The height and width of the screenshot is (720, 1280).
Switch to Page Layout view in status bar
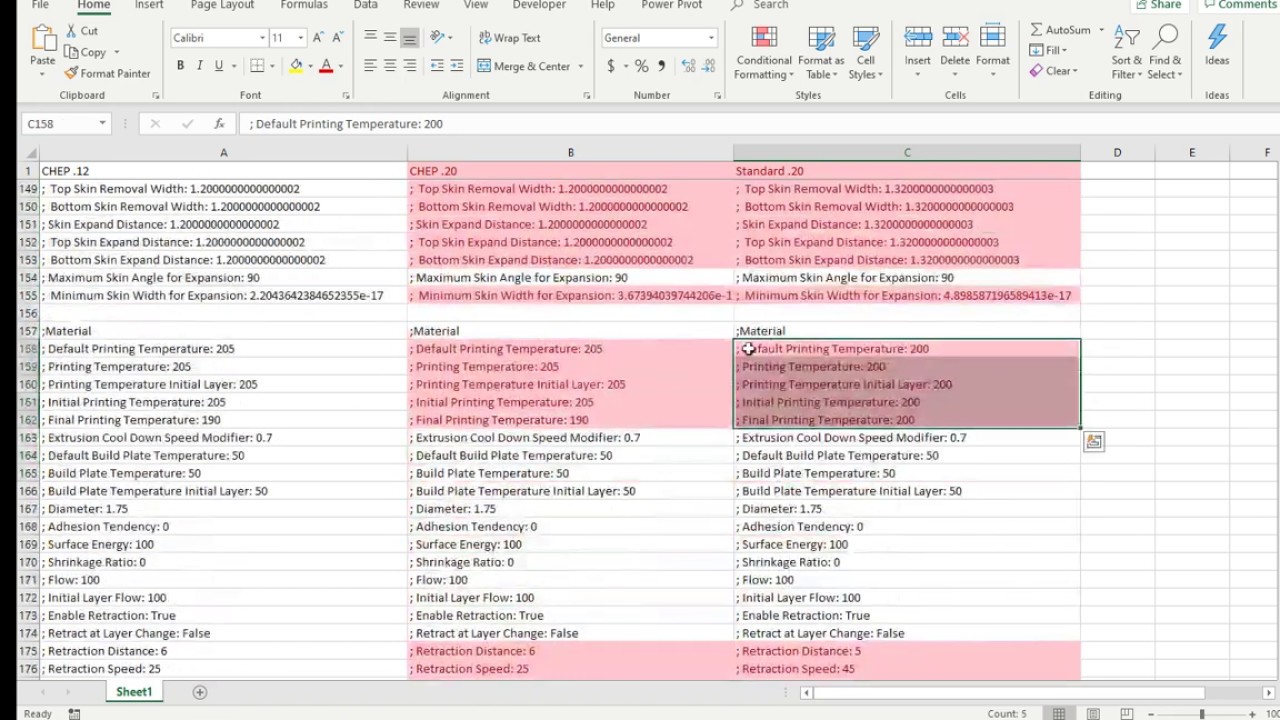tap(1093, 714)
